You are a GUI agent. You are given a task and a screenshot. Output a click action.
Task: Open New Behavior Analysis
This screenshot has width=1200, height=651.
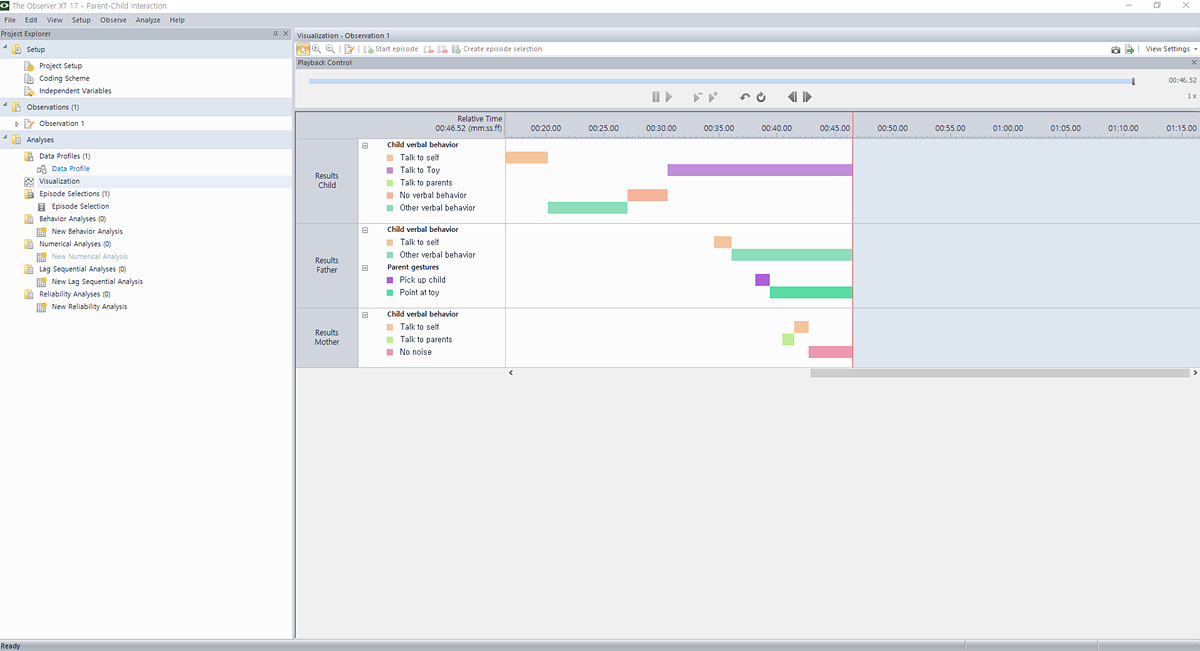pos(87,231)
